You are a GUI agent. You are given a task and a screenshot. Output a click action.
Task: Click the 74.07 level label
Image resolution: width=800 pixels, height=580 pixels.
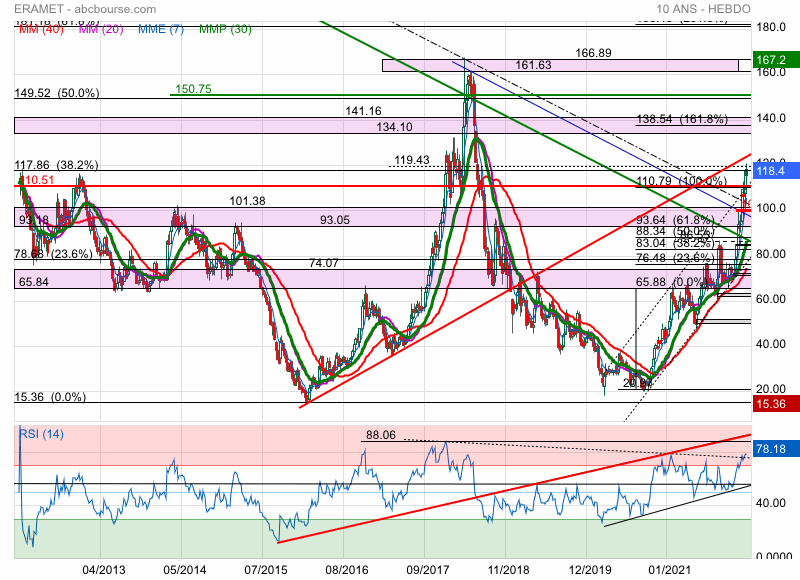pyautogui.click(x=324, y=263)
